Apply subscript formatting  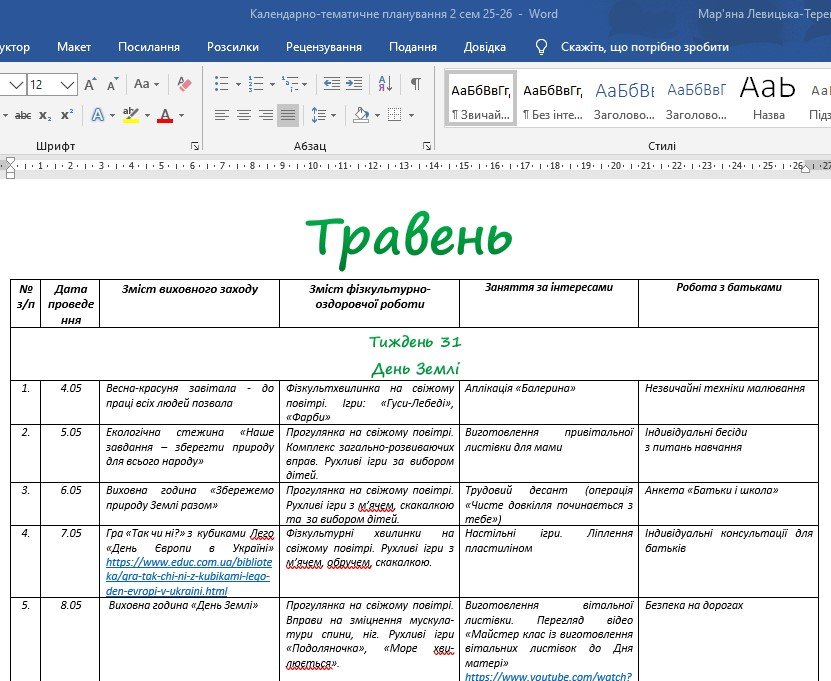[47, 116]
